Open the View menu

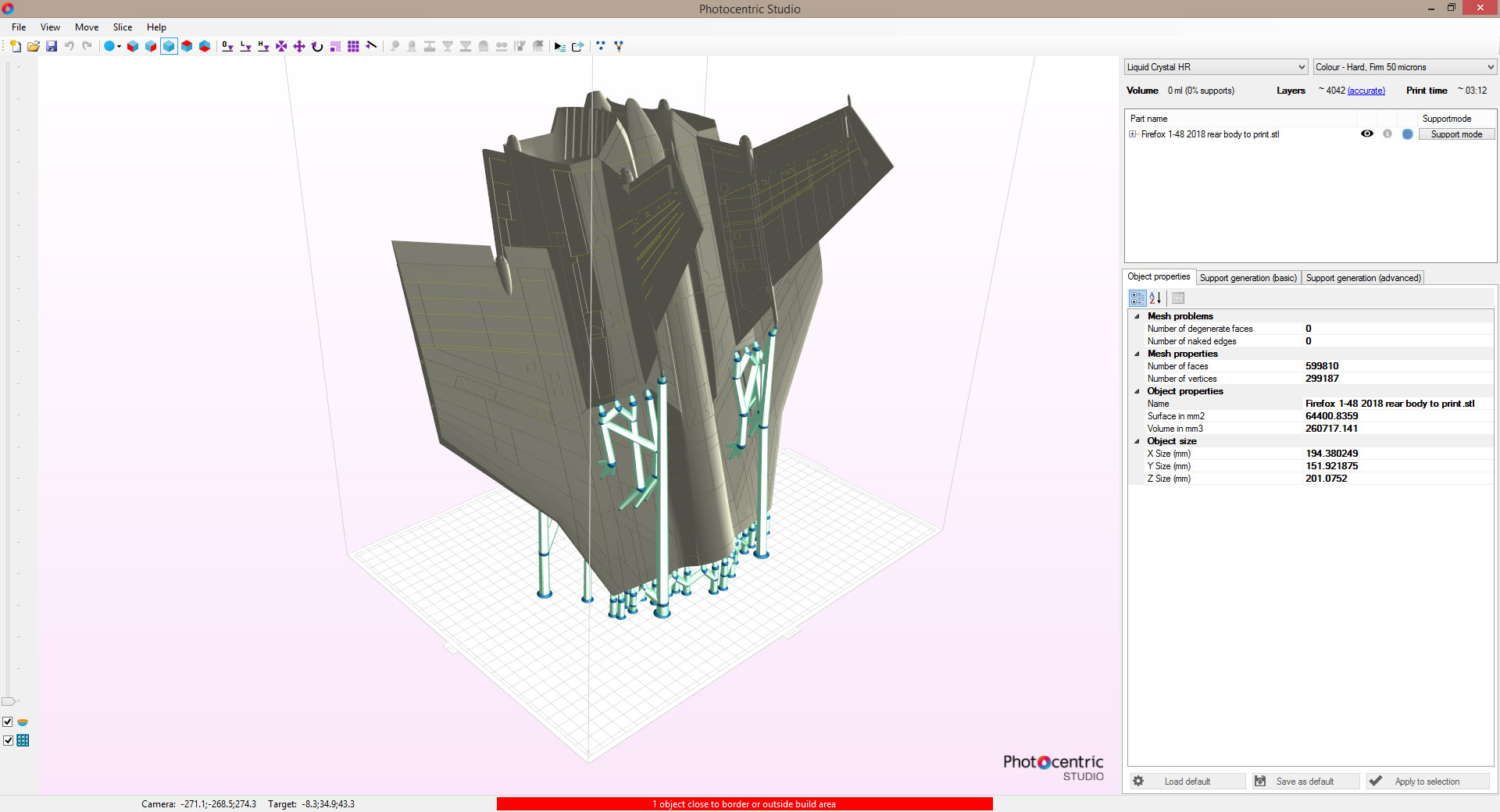50,27
